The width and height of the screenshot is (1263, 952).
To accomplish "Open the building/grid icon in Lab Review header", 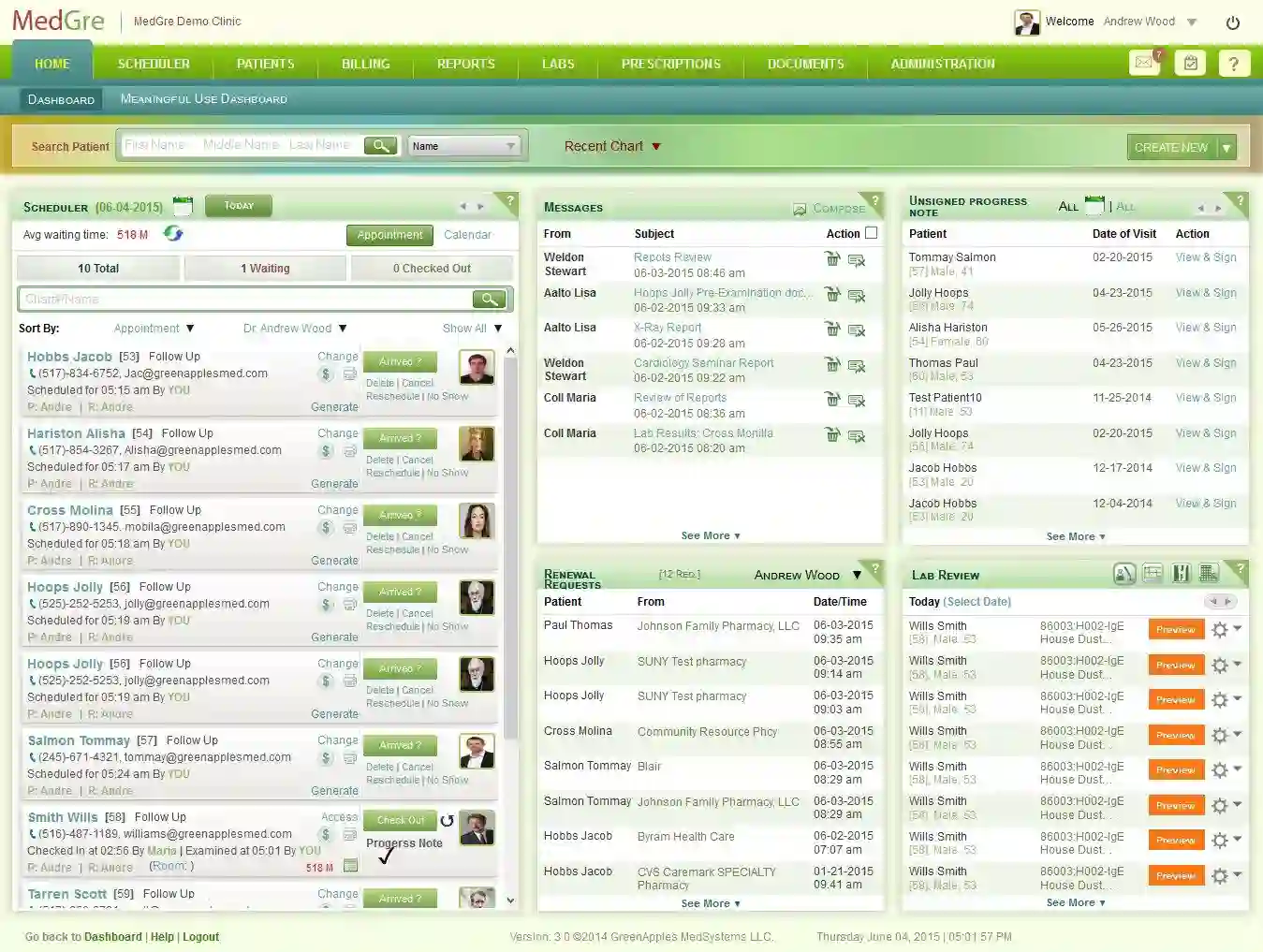I will pyautogui.click(x=1209, y=573).
